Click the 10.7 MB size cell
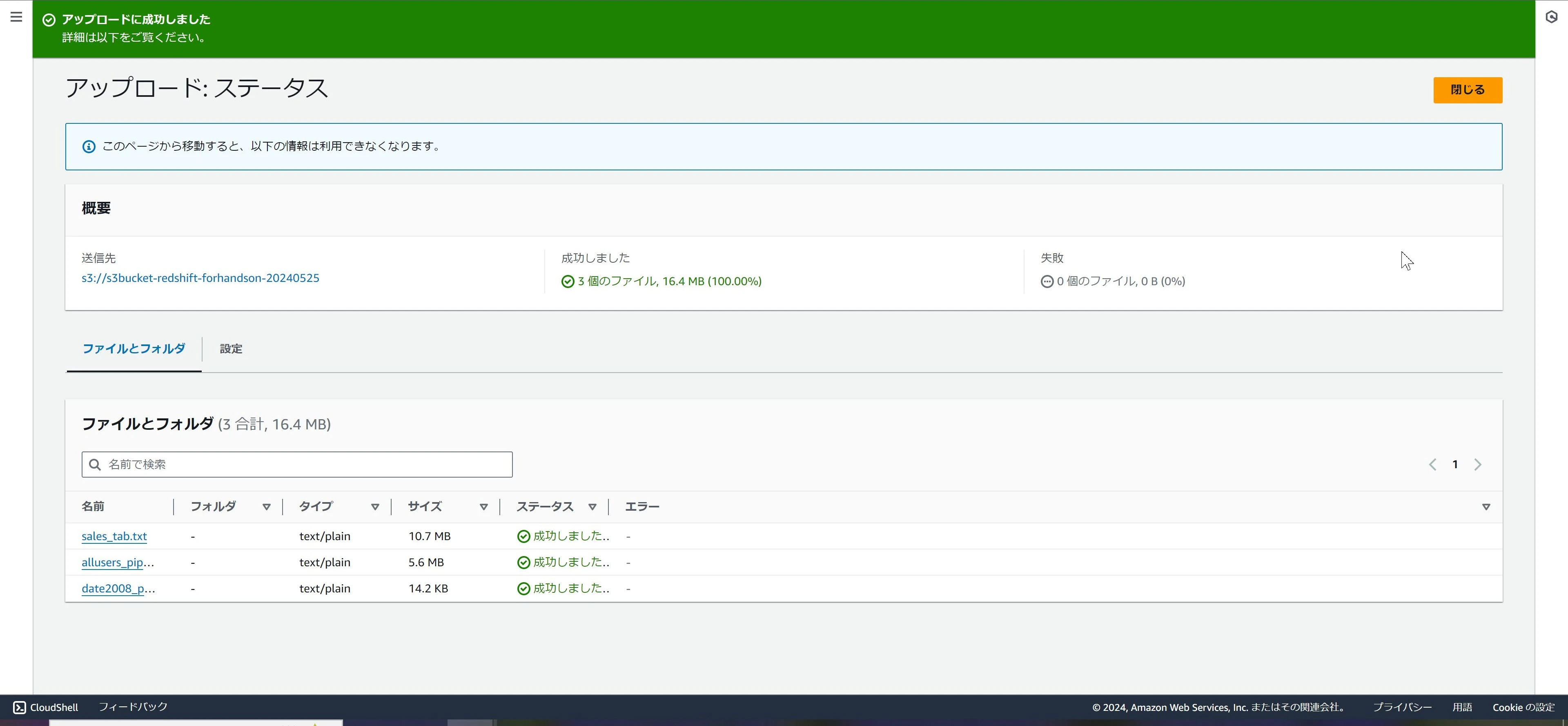This screenshot has width=1568, height=726. click(x=430, y=536)
